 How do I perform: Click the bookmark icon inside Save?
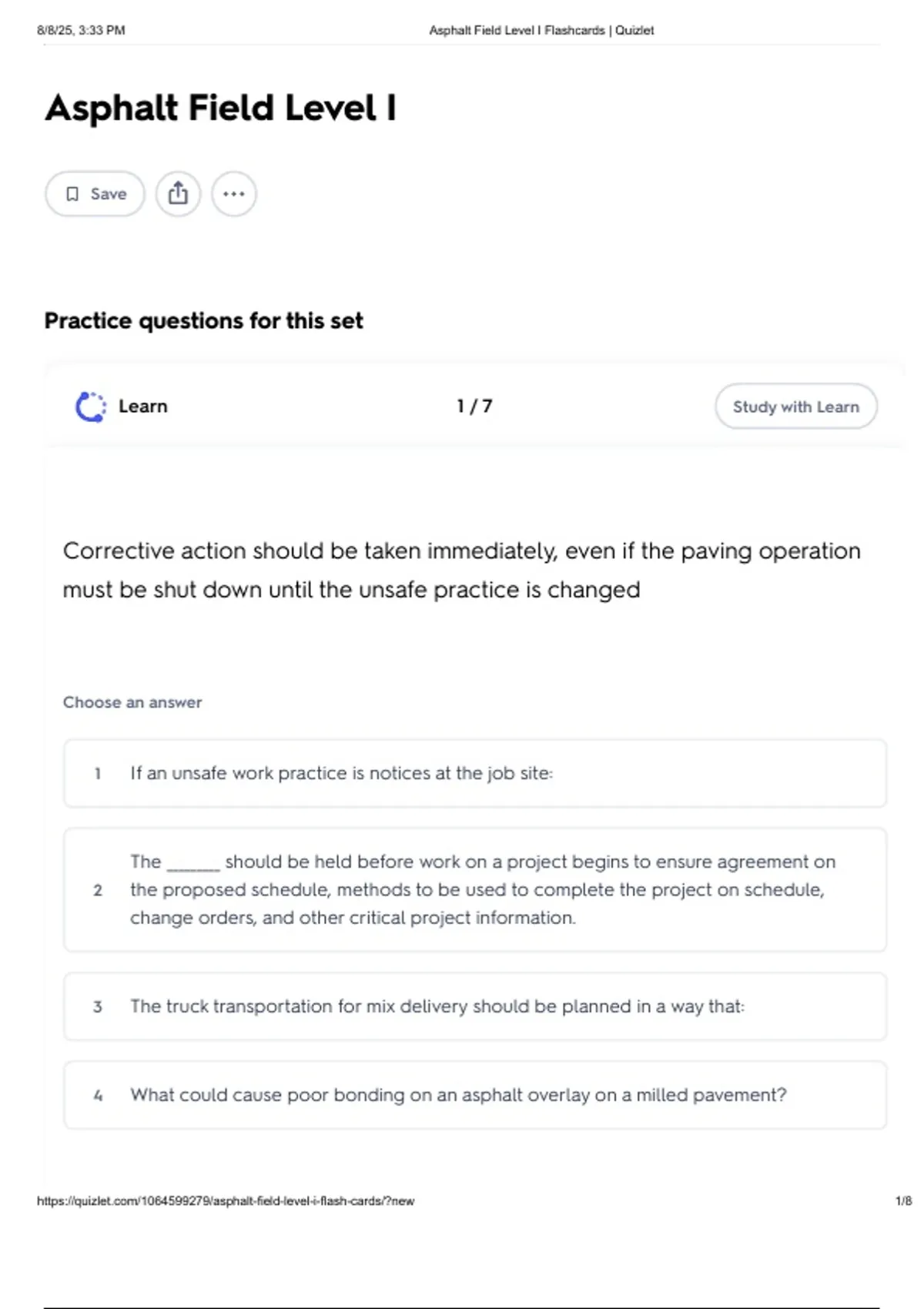click(72, 194)
